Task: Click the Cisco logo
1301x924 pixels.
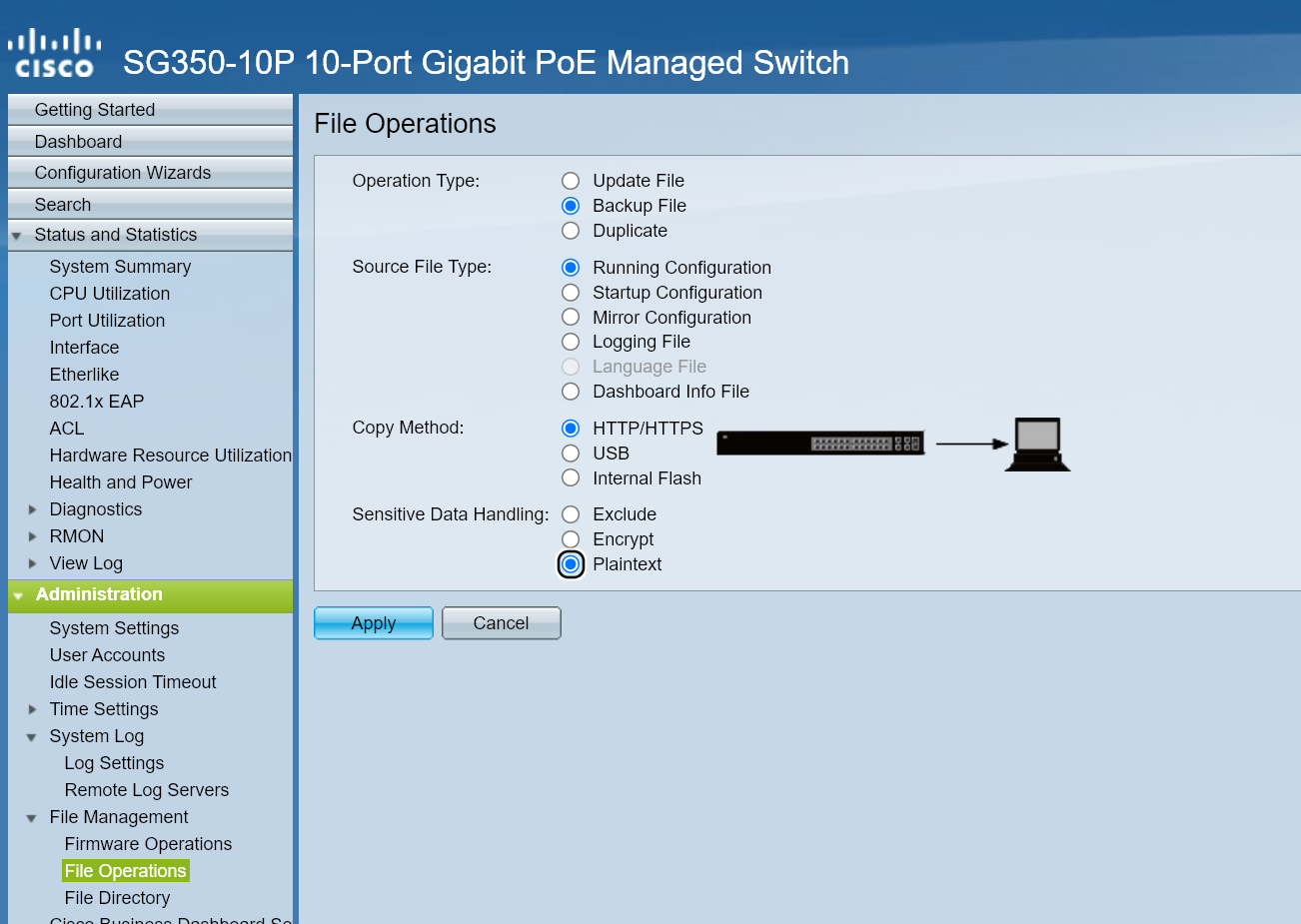Action: pos(54,54)
